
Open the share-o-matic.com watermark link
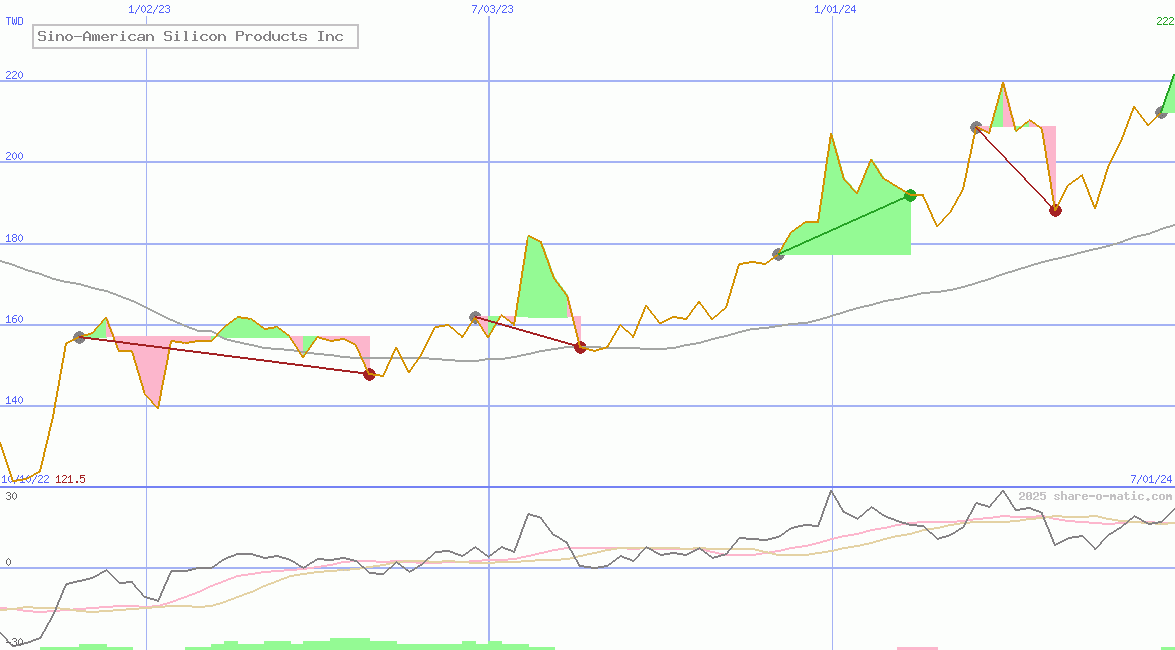tap(1095, 496)
